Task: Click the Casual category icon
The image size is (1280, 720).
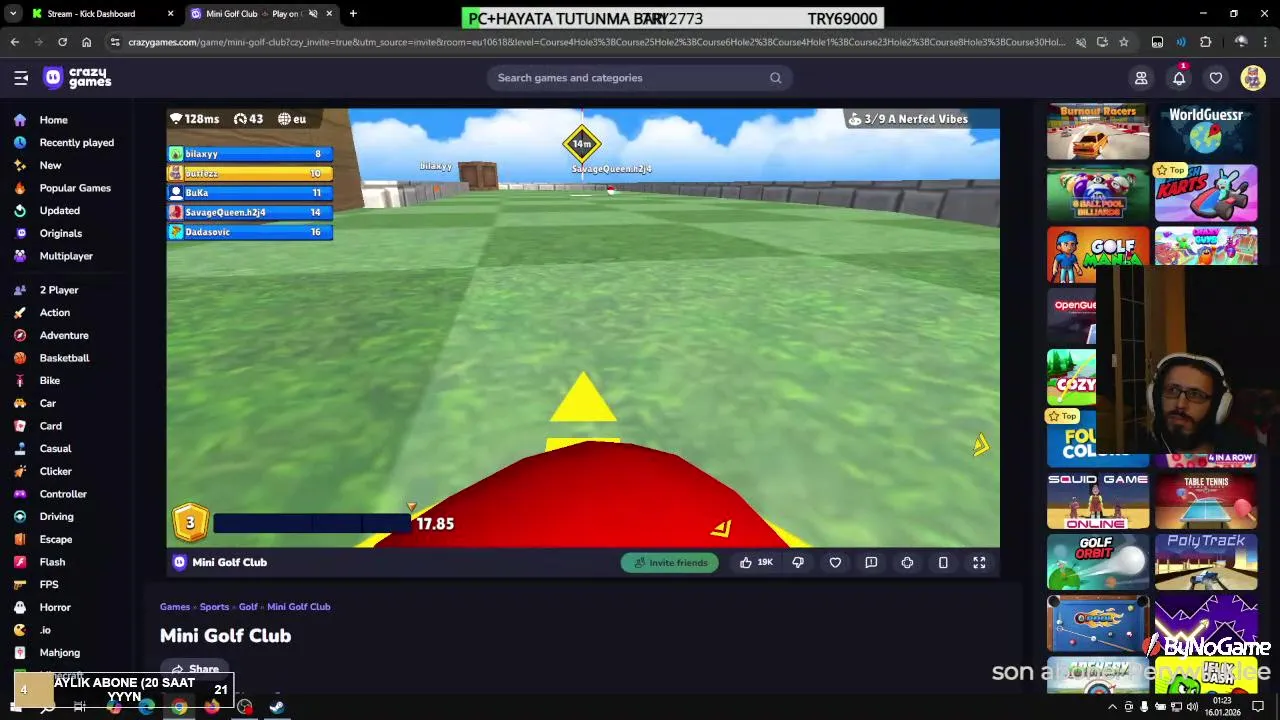Action: [20, 449]
